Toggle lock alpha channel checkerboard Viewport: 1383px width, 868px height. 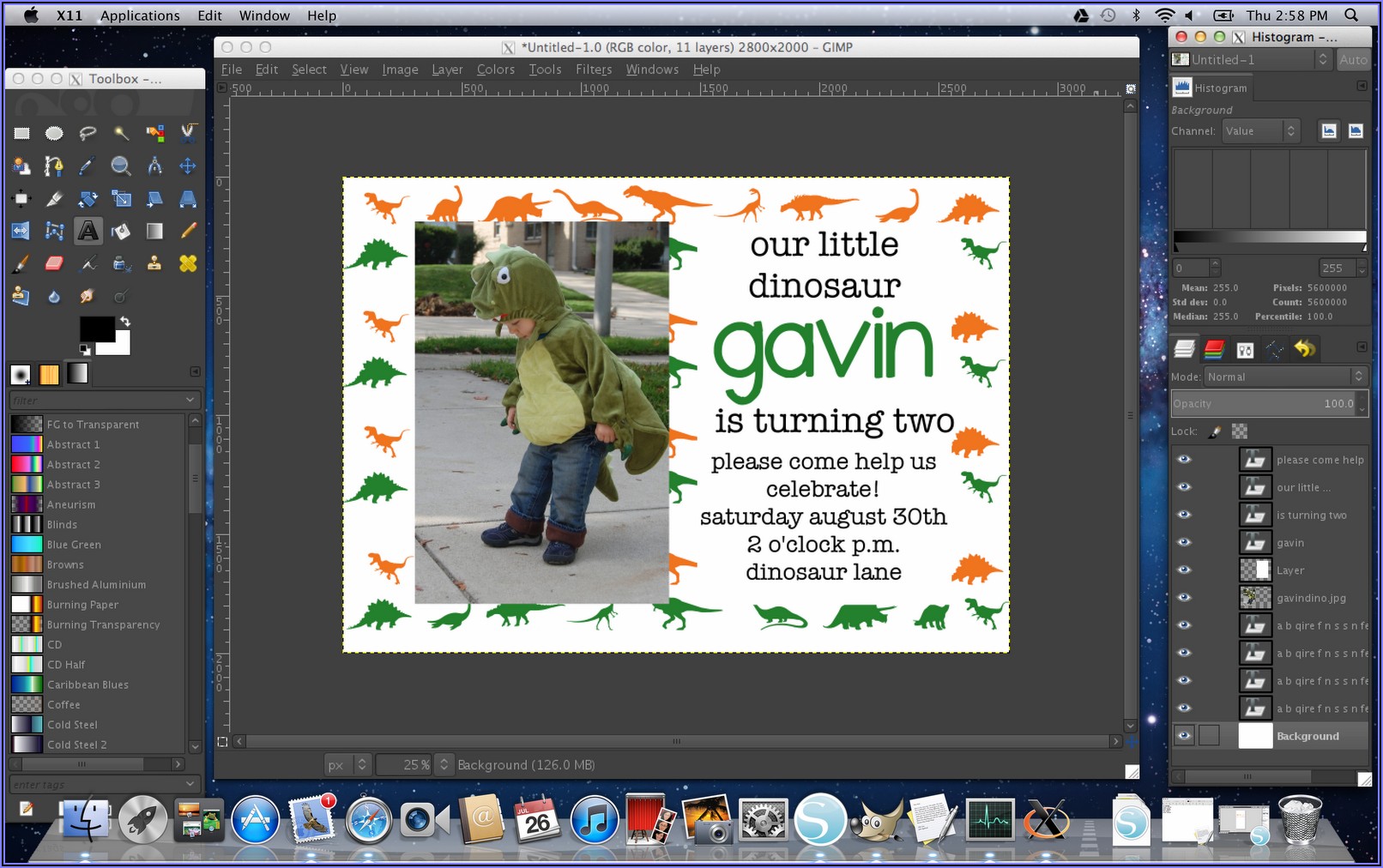[x=1240, y=431]
